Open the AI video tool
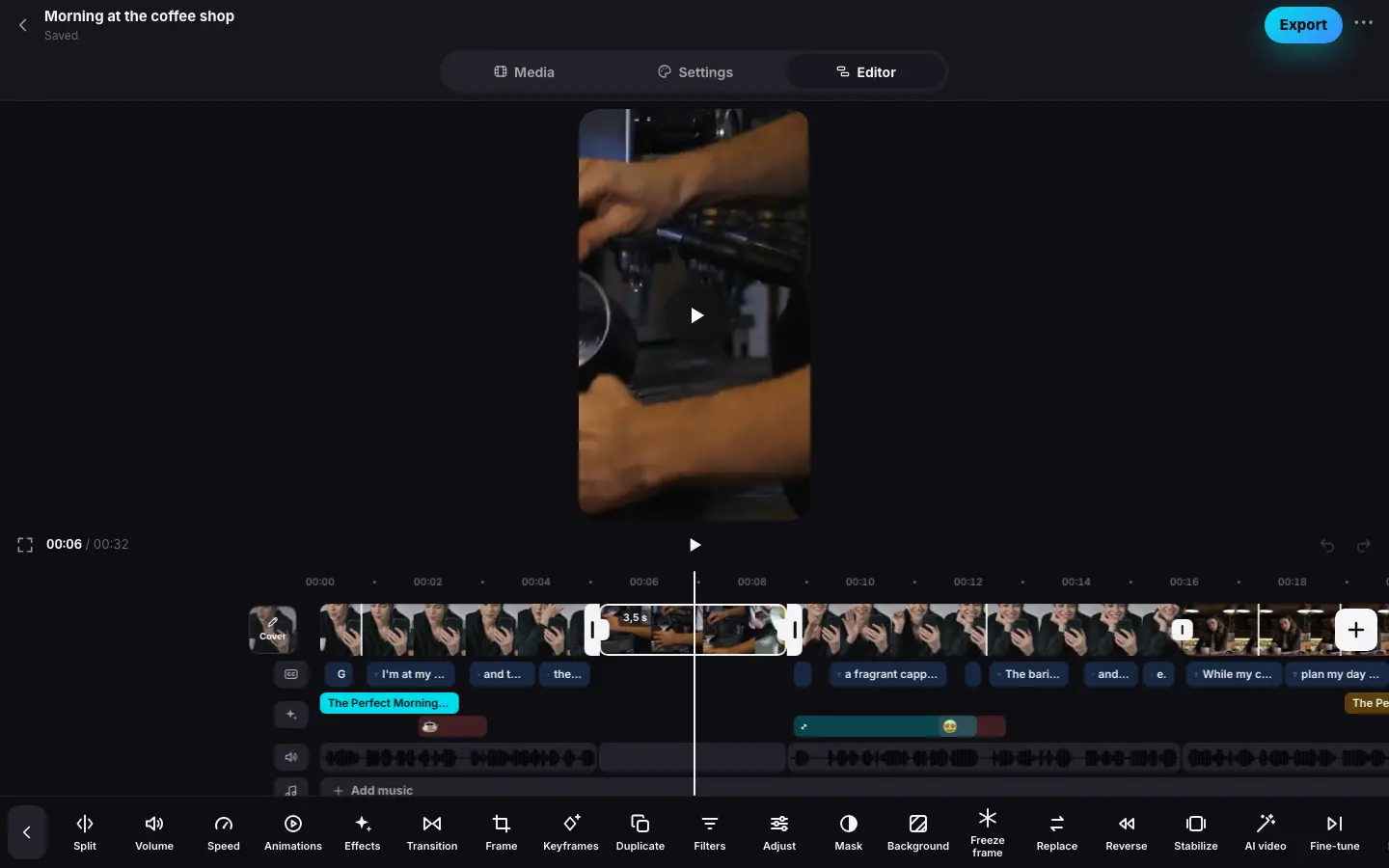 pyautogui.click(x=1266, y=832)
